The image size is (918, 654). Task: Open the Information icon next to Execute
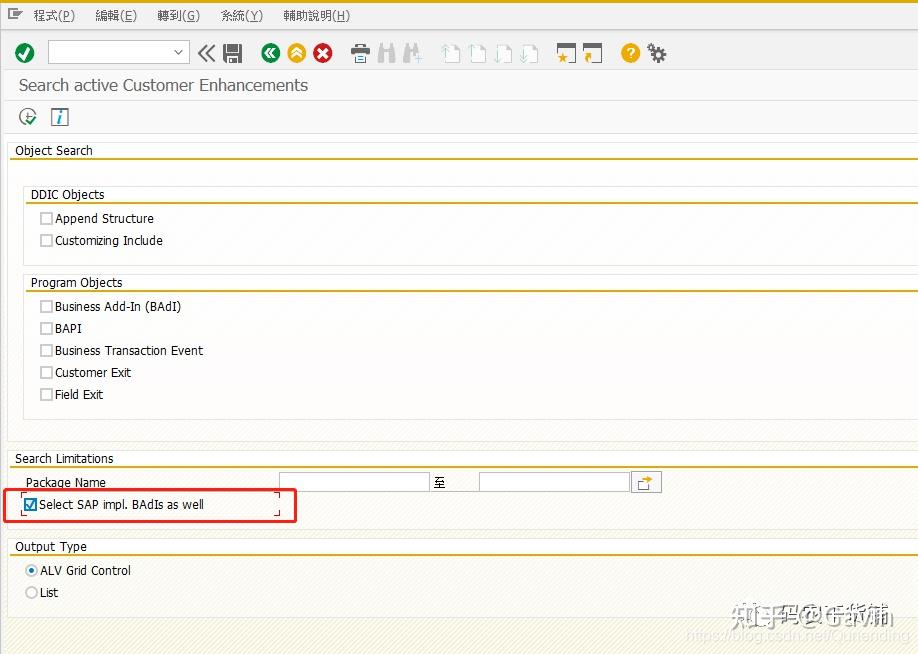[59, 116]
